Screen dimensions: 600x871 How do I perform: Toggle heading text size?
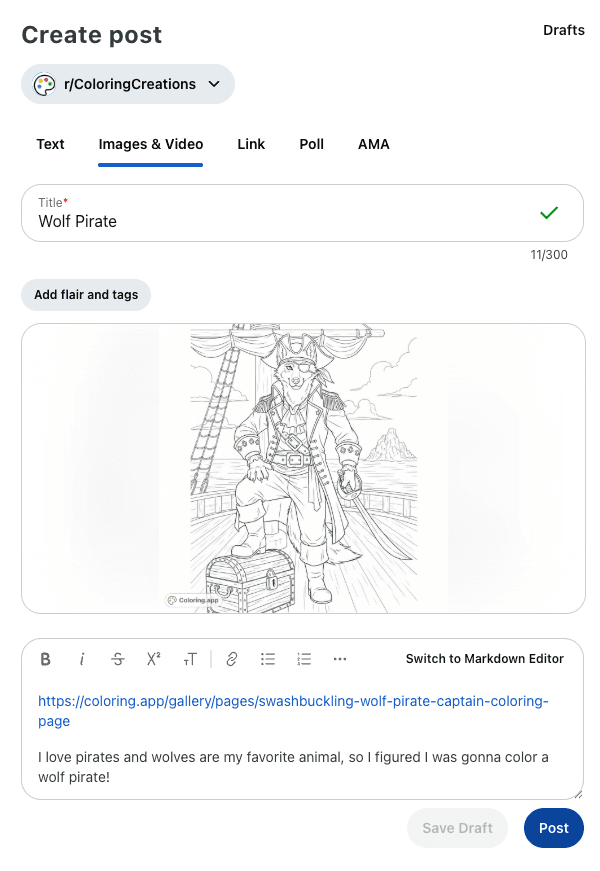tap(190, 659)
